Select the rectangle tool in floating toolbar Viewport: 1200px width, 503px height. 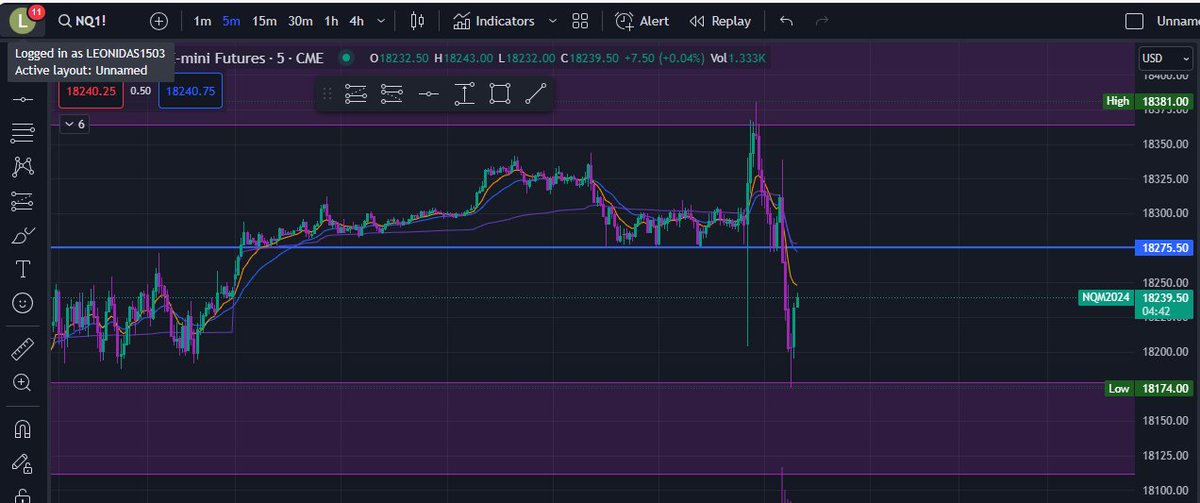[x=500, y=94]
